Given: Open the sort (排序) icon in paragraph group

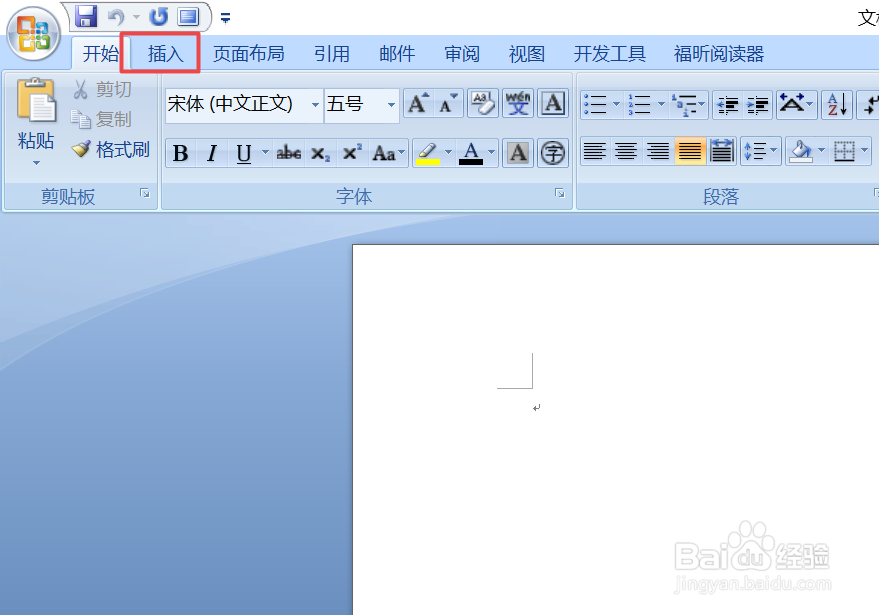Looking at the screenshot, I should click(838, 105).
